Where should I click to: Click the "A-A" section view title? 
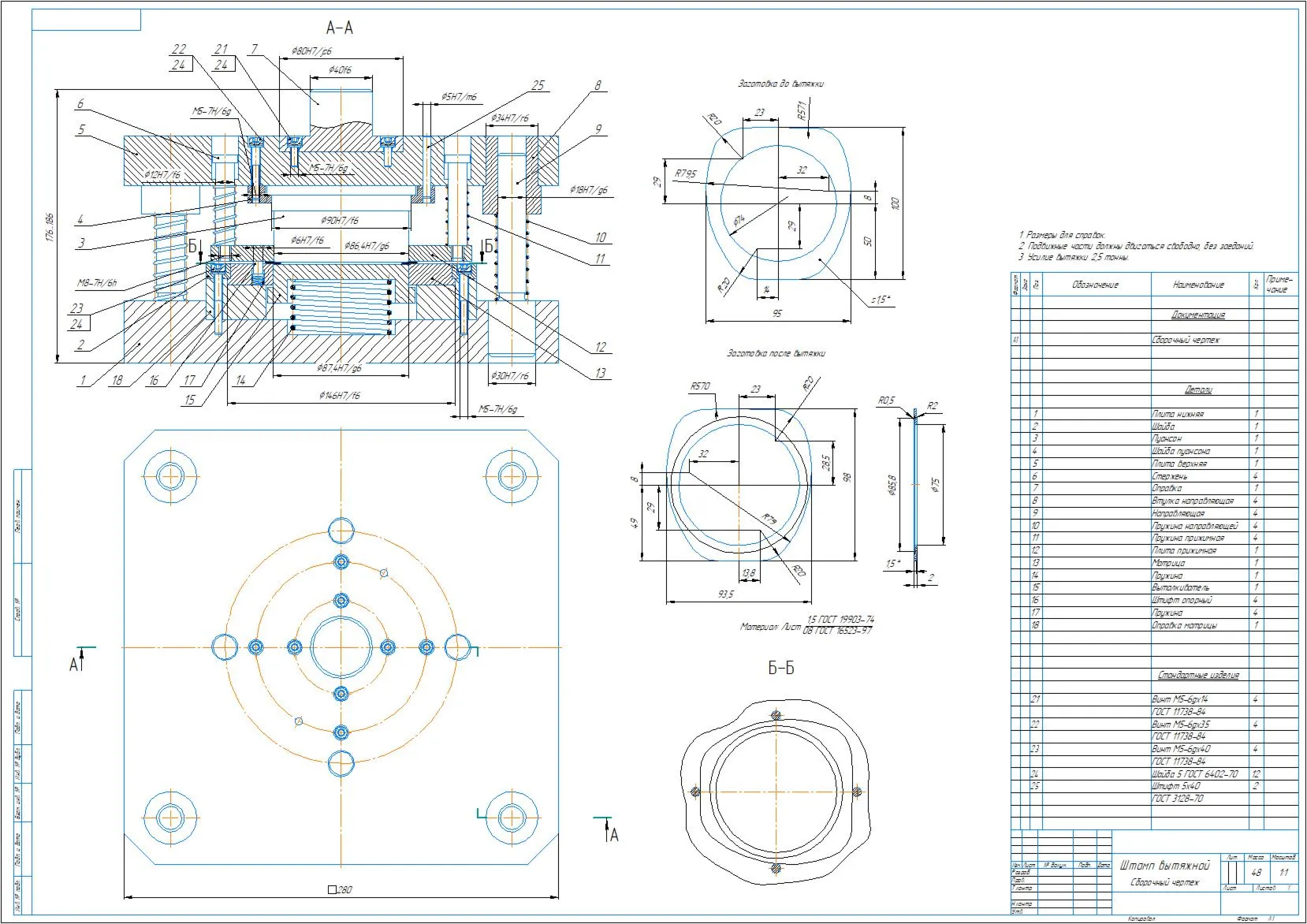click(340, 28)
